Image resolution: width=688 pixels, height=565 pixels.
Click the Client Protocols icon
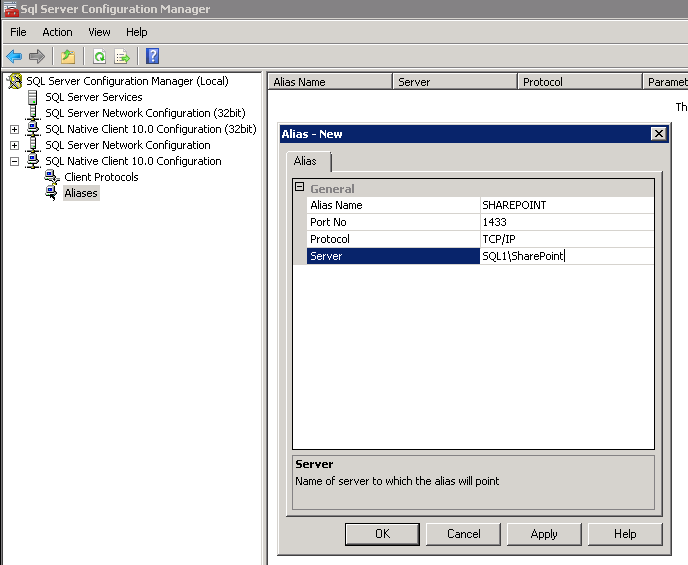click(x=52, y=177)
